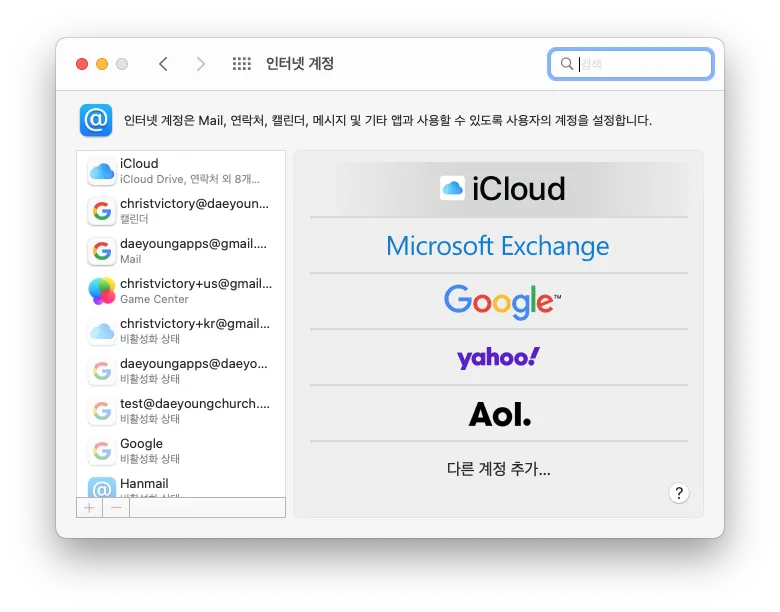Select test@daeyoungchurch.... account name
The width and height of the screenshot is (780, 612).
point(195,404)
